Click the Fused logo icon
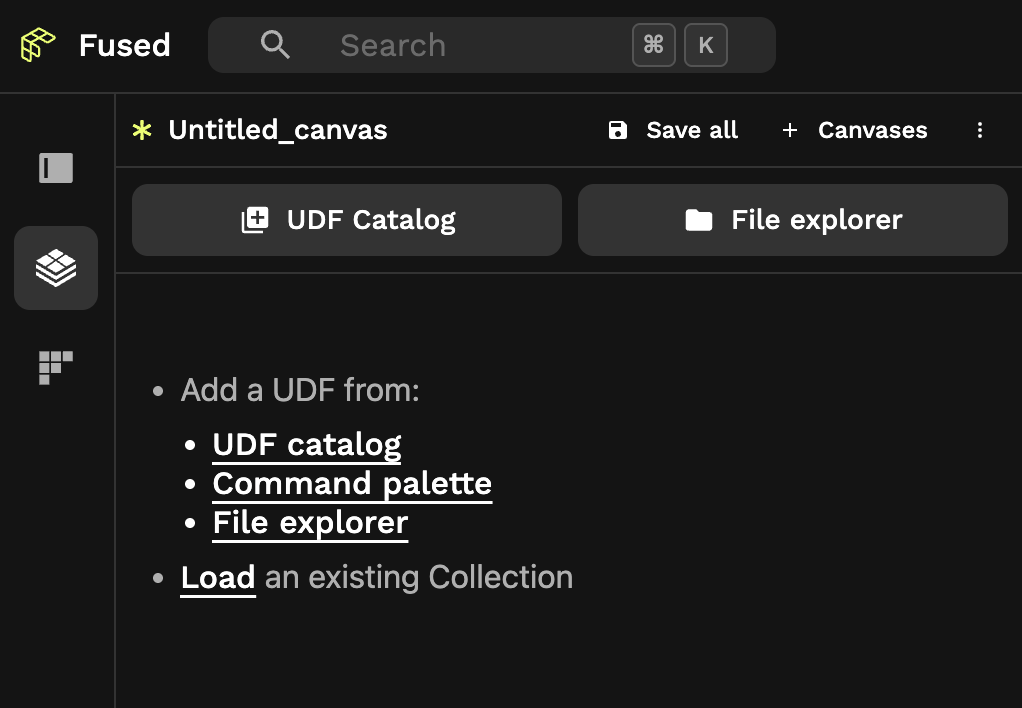 pyautogui.click(x=38, y=45)
